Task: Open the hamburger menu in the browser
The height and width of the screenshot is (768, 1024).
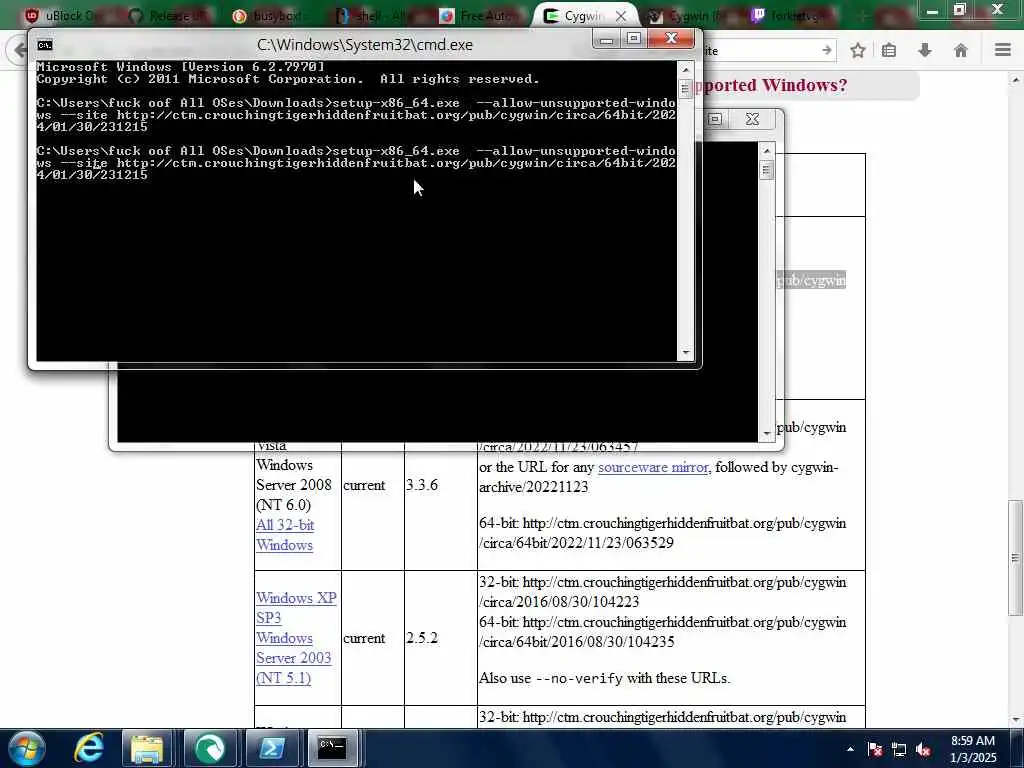Action: [1003, 50]
